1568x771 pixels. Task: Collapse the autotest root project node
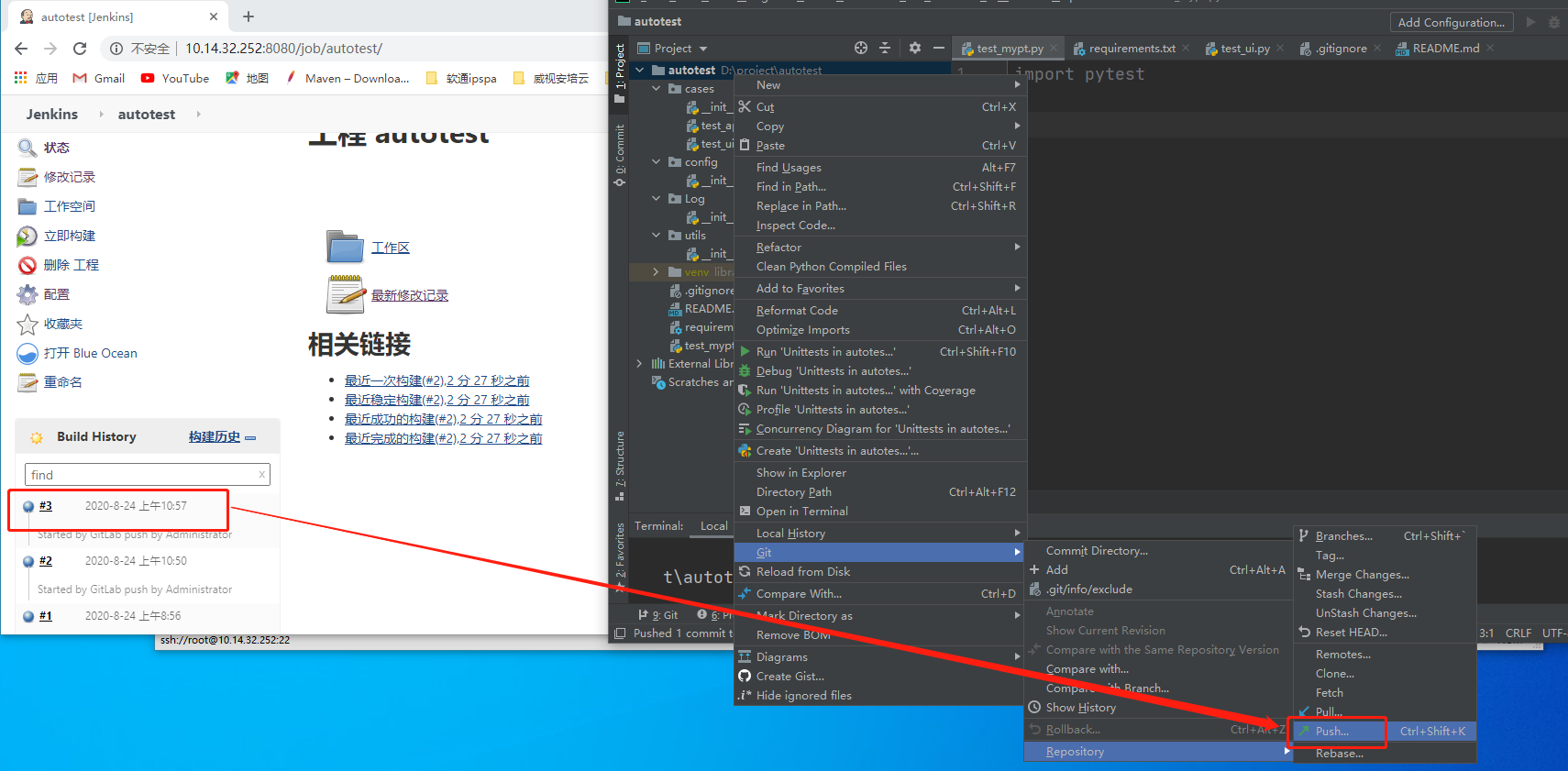(x=639, y=70)
